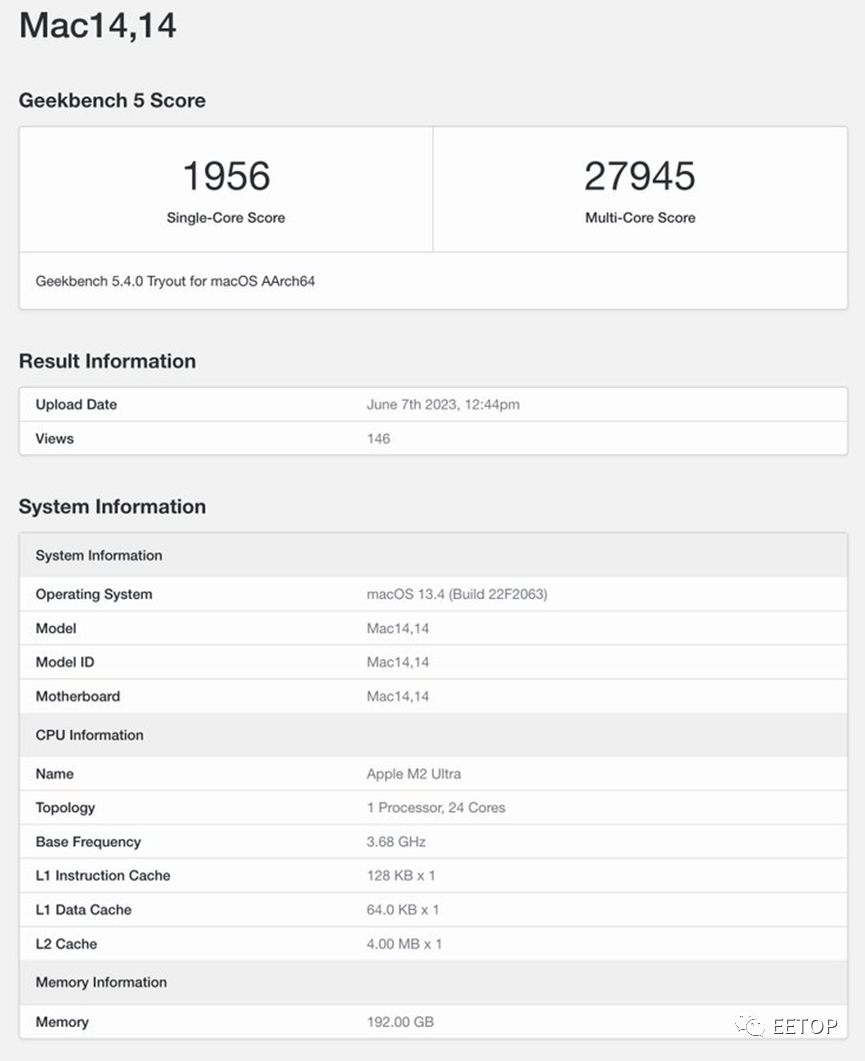Click the Base Frequency 3.68 GHz value
Image resolution: width=865 pixels, height=1061 pixels.
click(396, 842)
